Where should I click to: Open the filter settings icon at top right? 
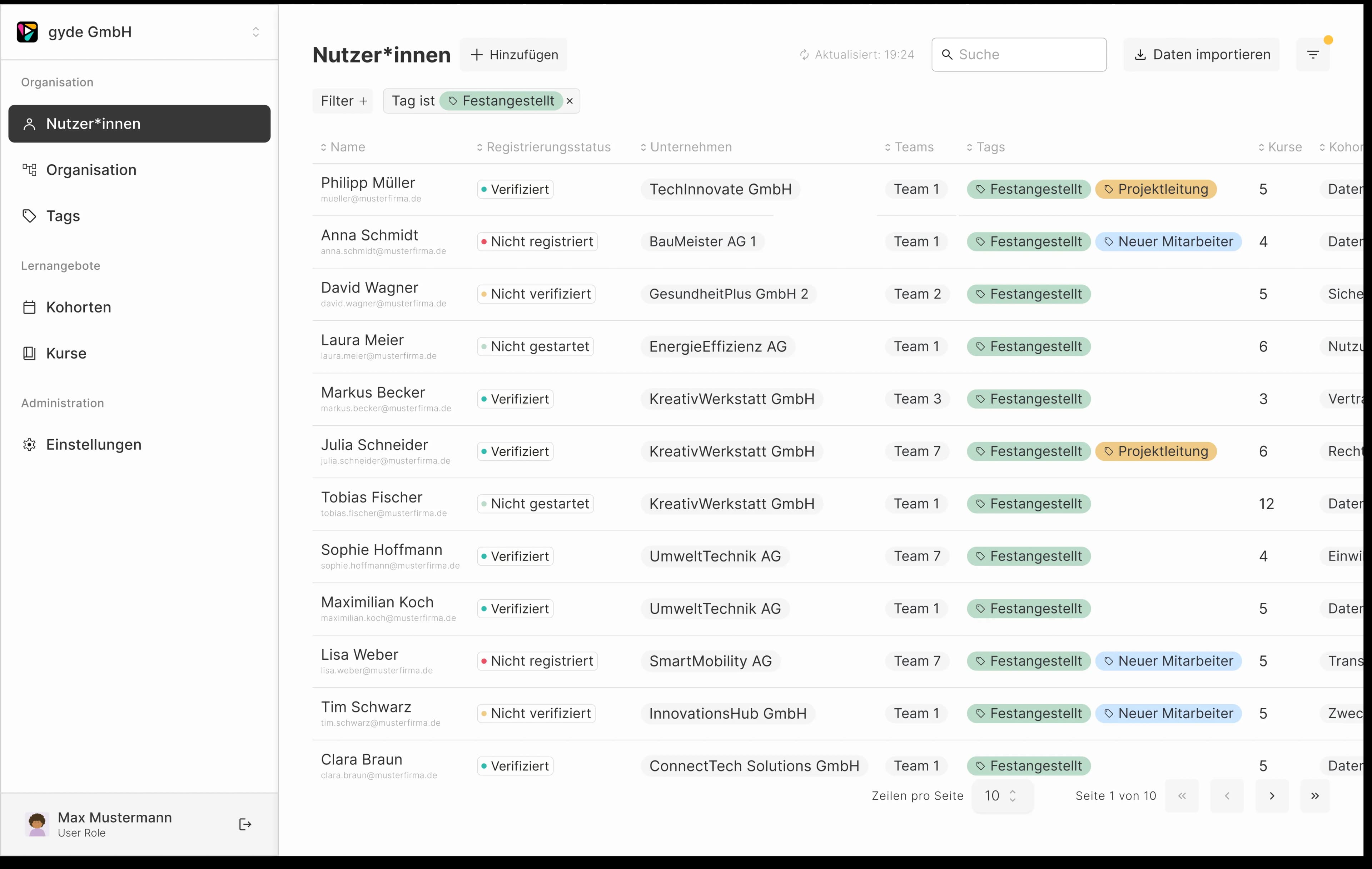pos(1313,55)
